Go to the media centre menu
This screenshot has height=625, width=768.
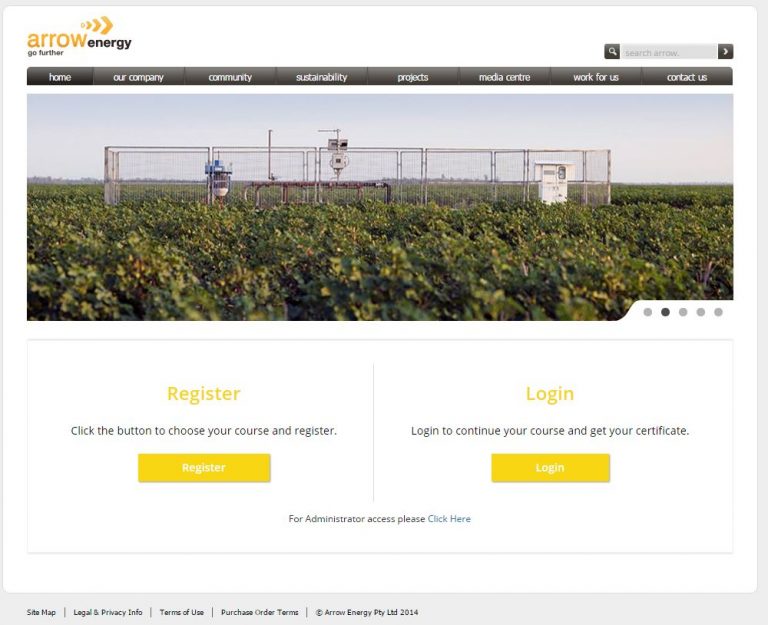[x=504, y=77]
